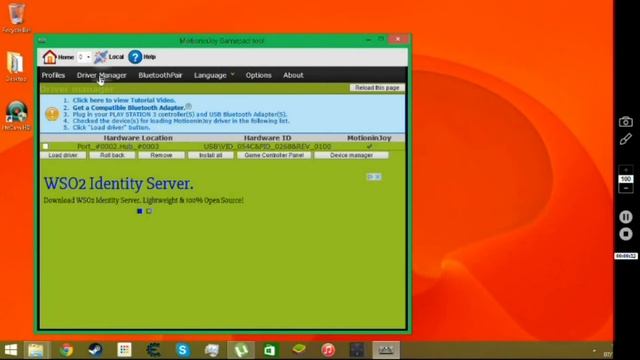
Task: Open uTorrent from the taskbar
Action: pyautogui.click(x=241, y=350)
